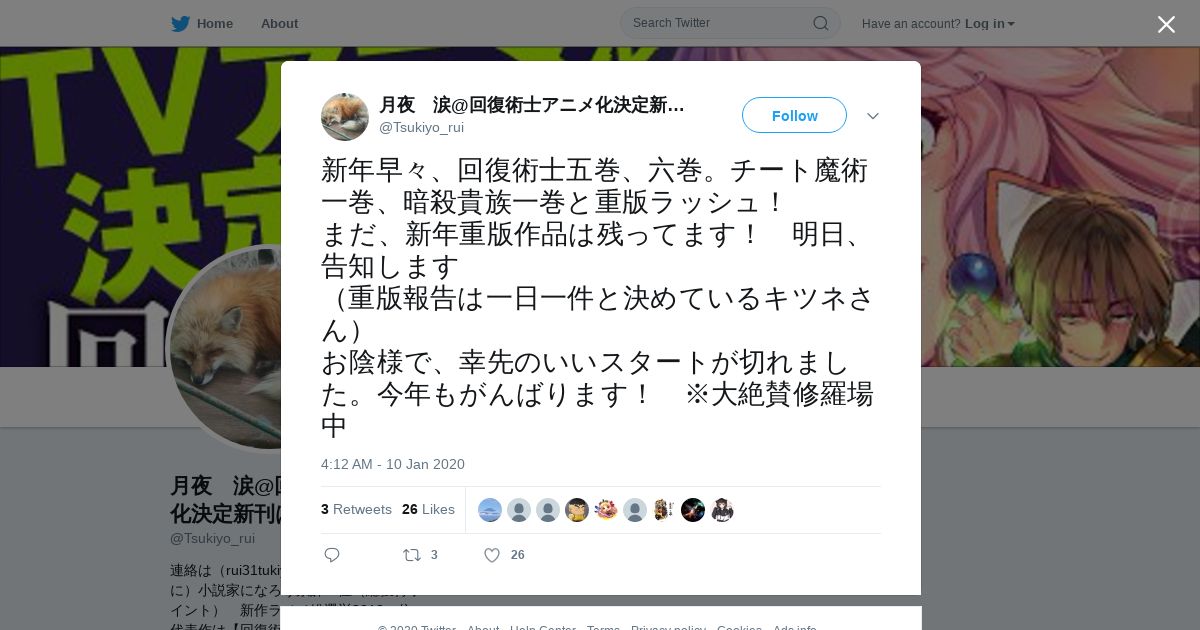Viewport: 1200px width, 630px height.
Task: Follow @Tsukiyo_rui
Action: click(794, 115)
